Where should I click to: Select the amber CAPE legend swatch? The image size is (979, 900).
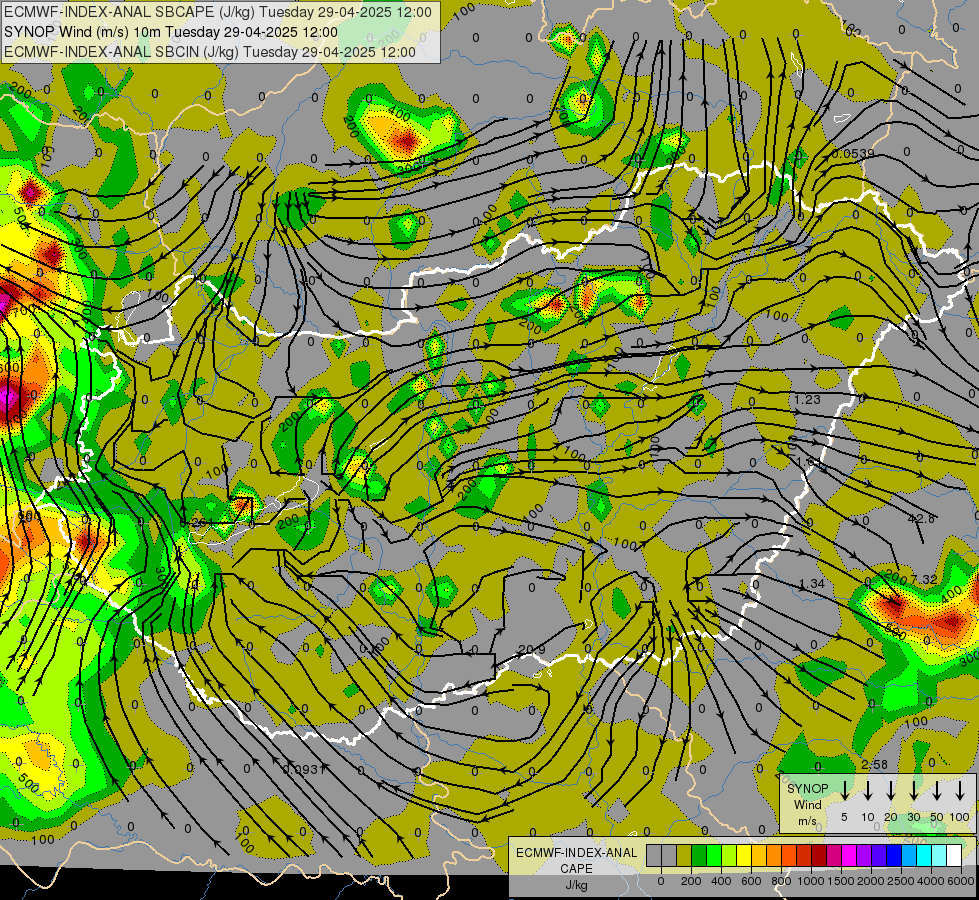click(x=759, y=855)
